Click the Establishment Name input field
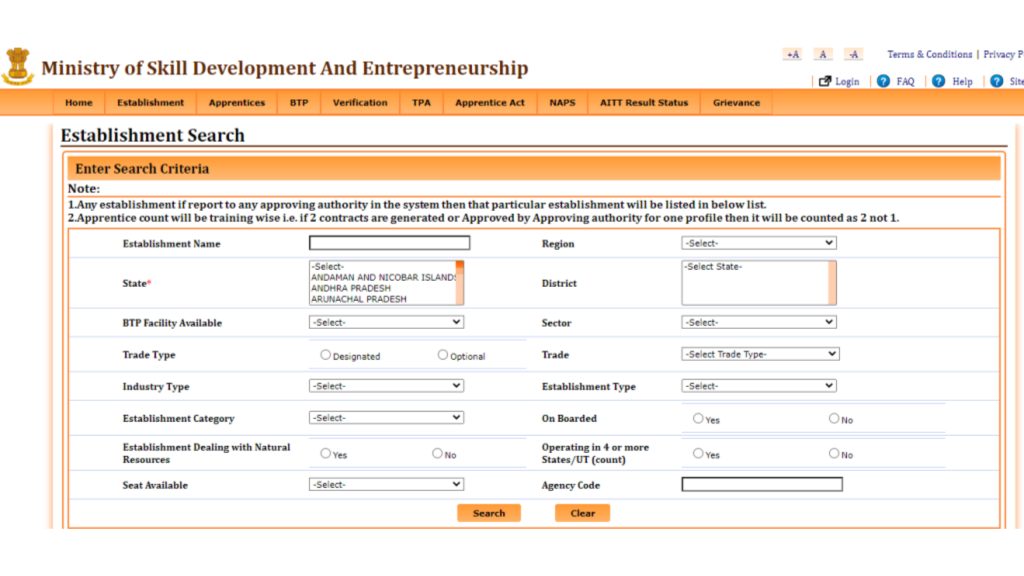This screenshot has width=1024, height=576. tap(389, 243)
